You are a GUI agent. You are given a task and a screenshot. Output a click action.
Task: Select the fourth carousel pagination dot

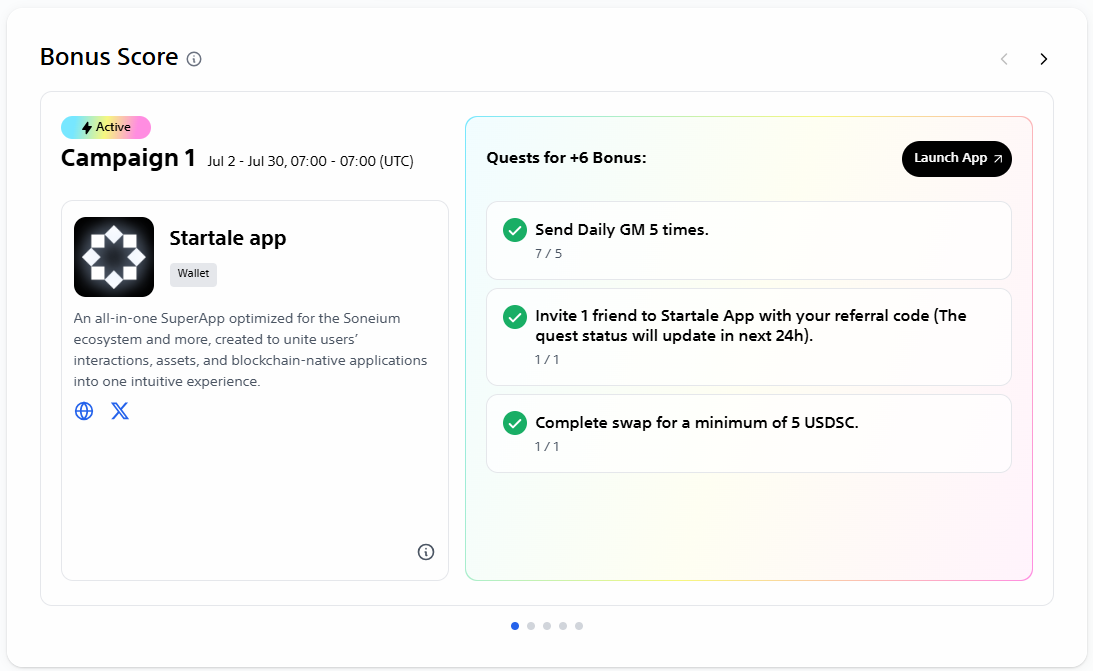563,626
